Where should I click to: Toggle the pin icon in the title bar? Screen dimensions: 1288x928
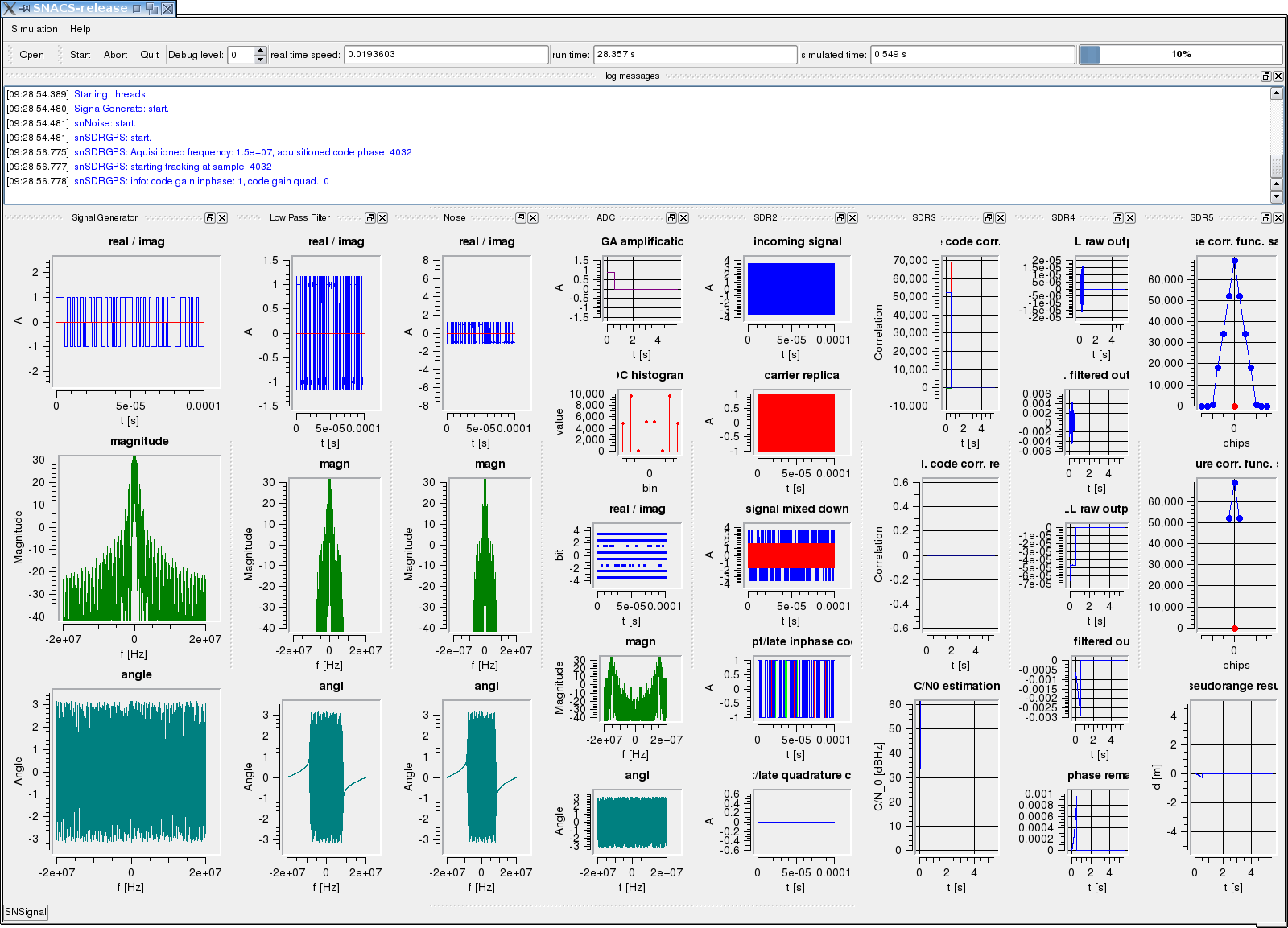coord(24,8)
